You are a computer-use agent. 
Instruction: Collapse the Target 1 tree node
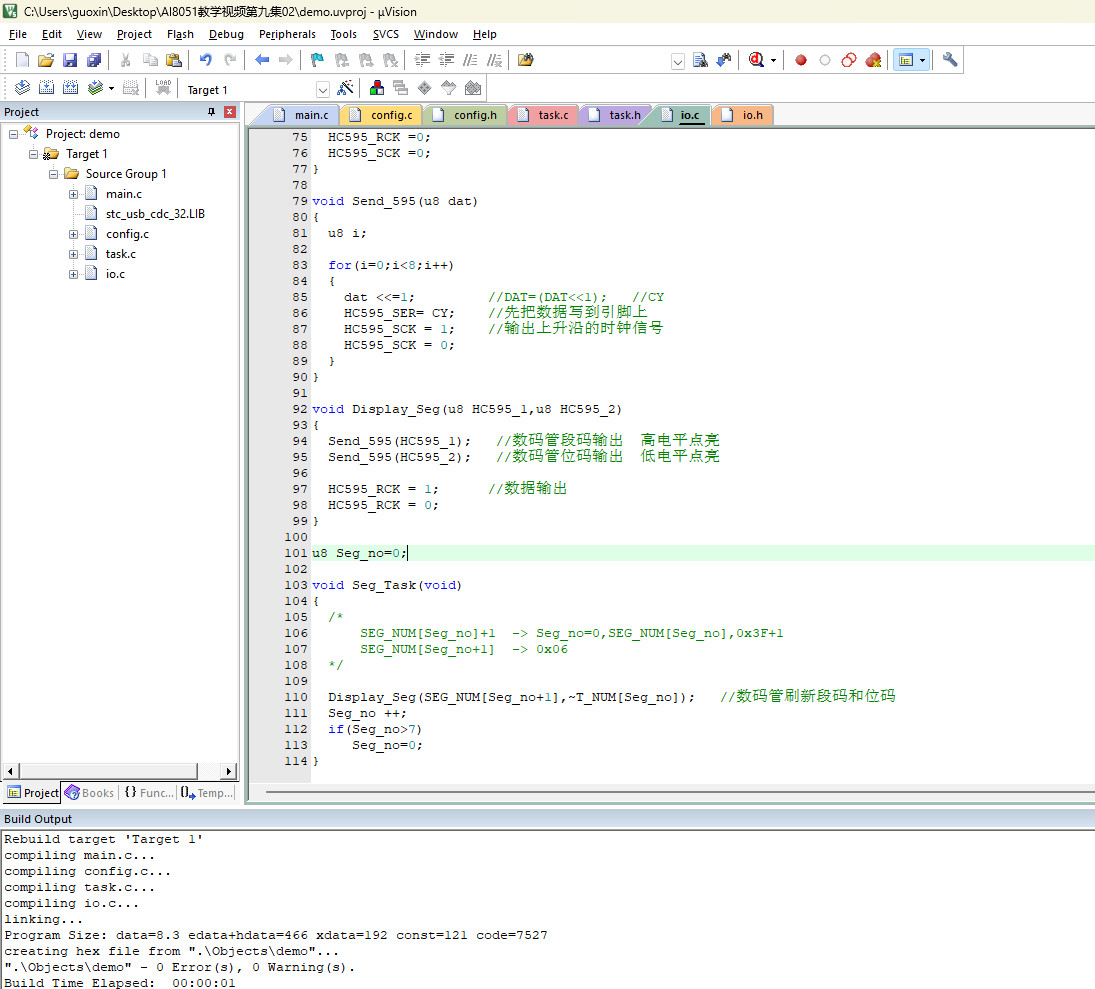pyautogui.click(x=33, y=154)
